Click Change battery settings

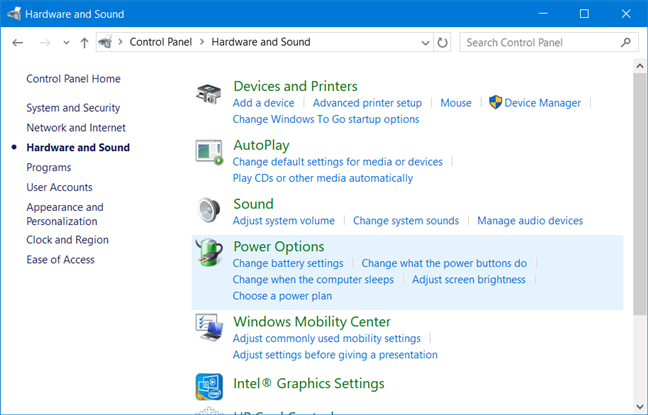(x=288, y=263)
